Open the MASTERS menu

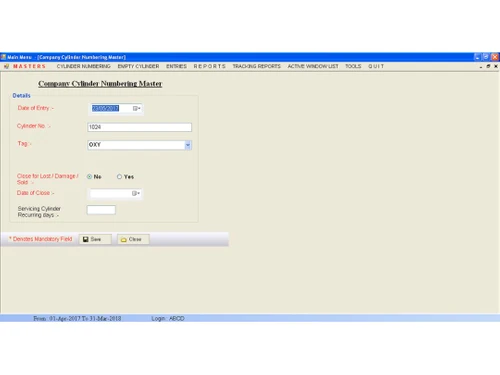[29, 66]
